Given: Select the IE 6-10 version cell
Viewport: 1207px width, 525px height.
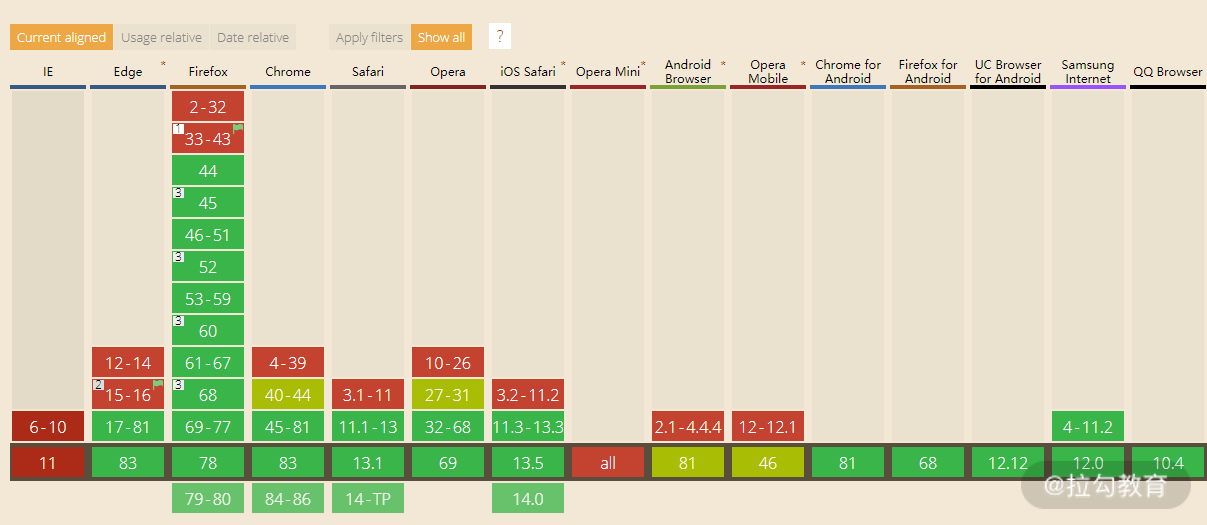Looking at the screenshot, I should tap(48, 427).
